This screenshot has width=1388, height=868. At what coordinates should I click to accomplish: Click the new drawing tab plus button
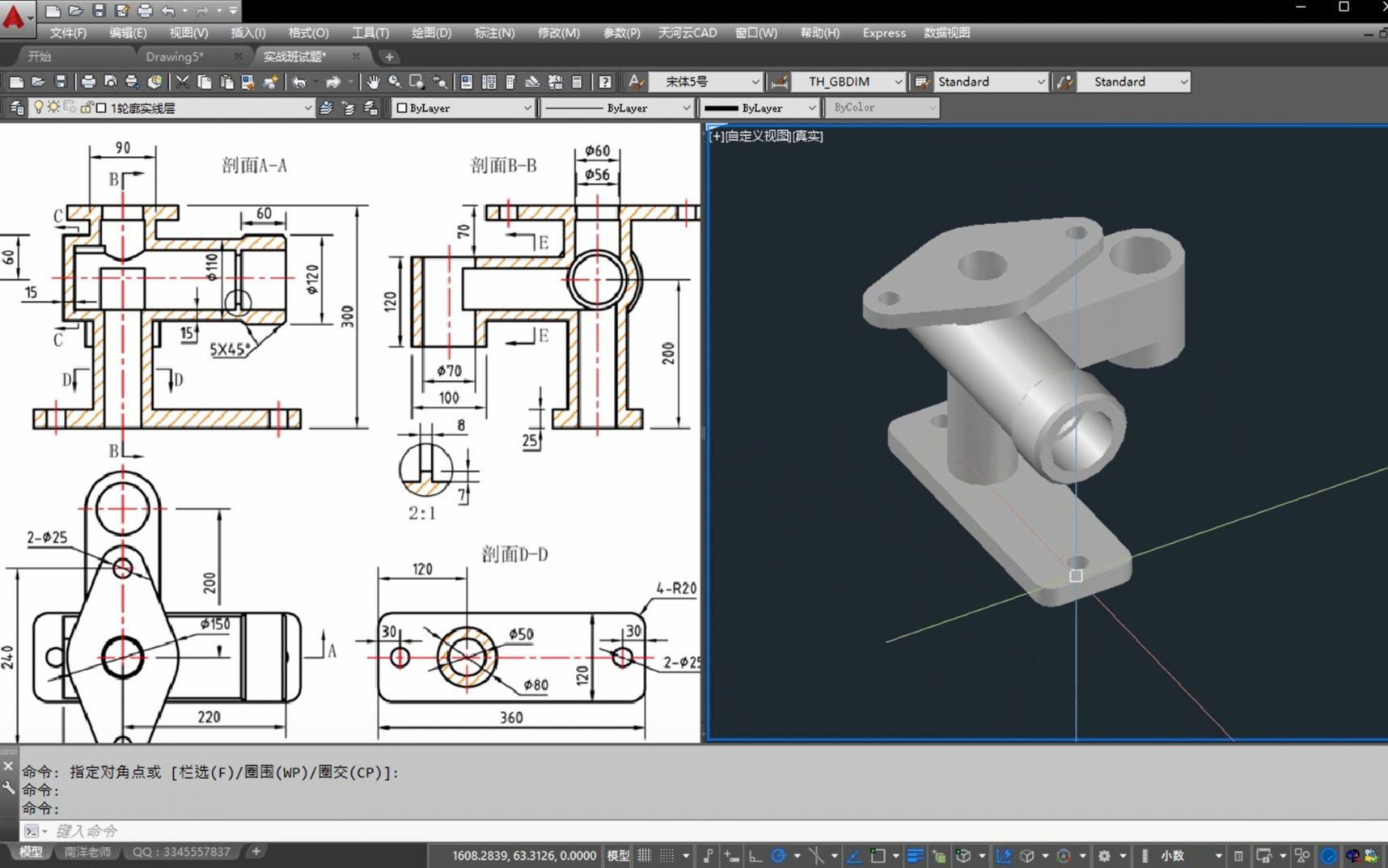(389, 57)
